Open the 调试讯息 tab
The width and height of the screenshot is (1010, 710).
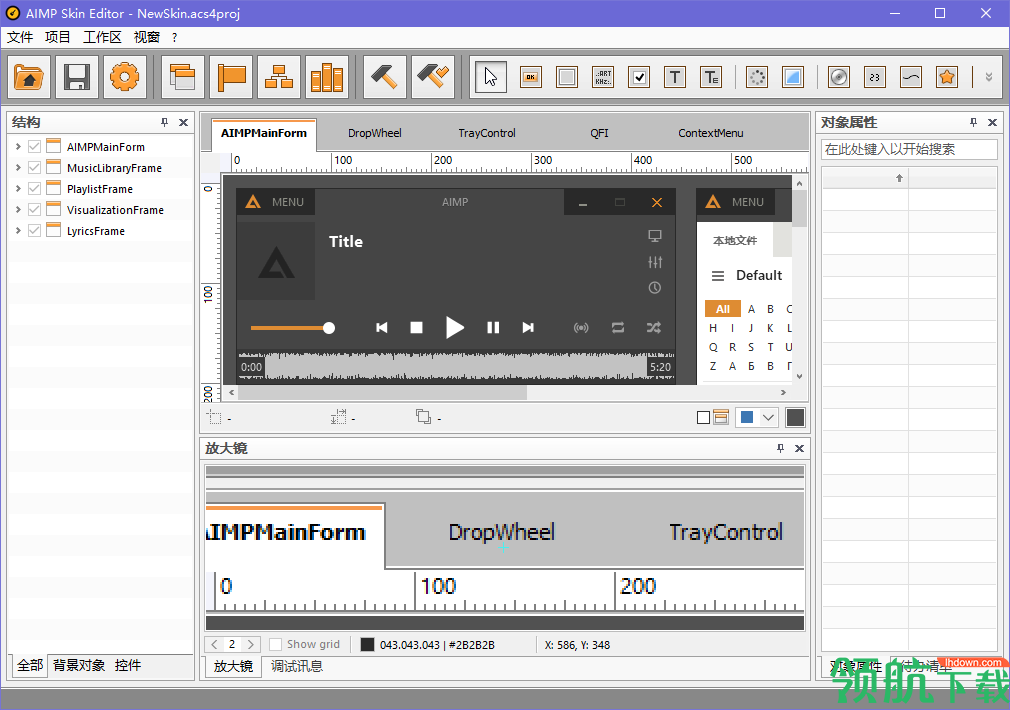click(297, 666)
